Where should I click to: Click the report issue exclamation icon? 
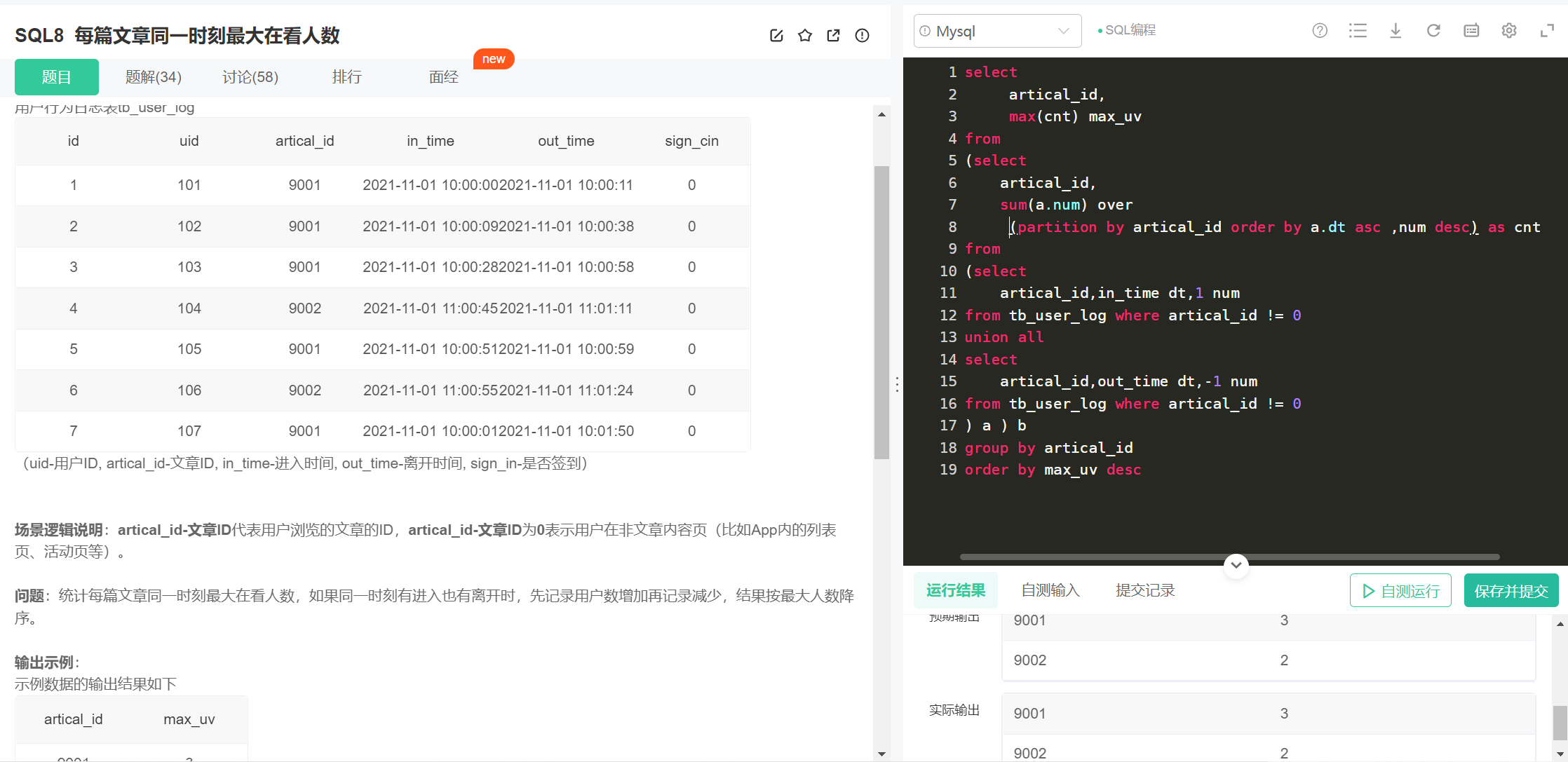point(862,36)
